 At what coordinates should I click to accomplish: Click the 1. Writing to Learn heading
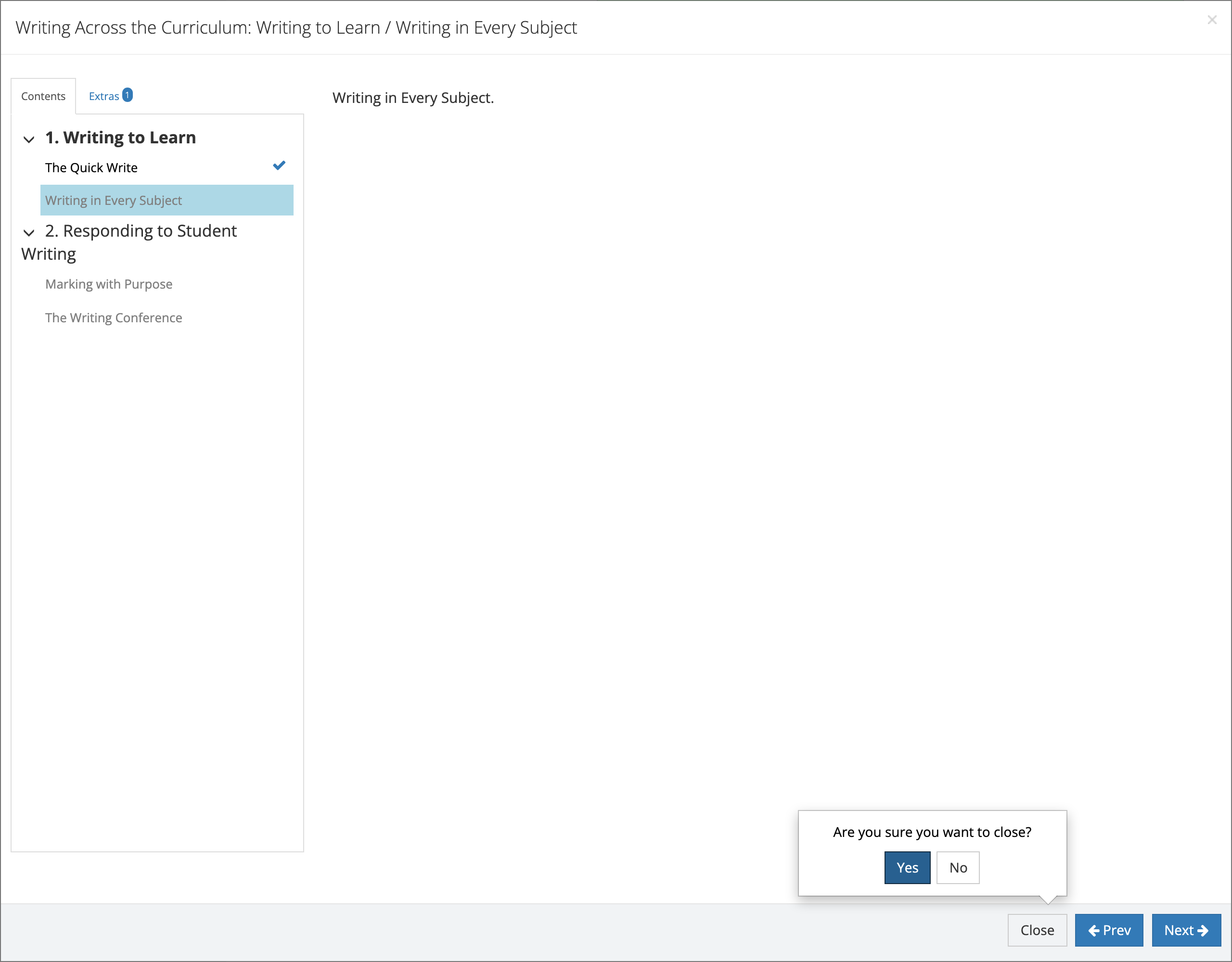tap(121, 138)
